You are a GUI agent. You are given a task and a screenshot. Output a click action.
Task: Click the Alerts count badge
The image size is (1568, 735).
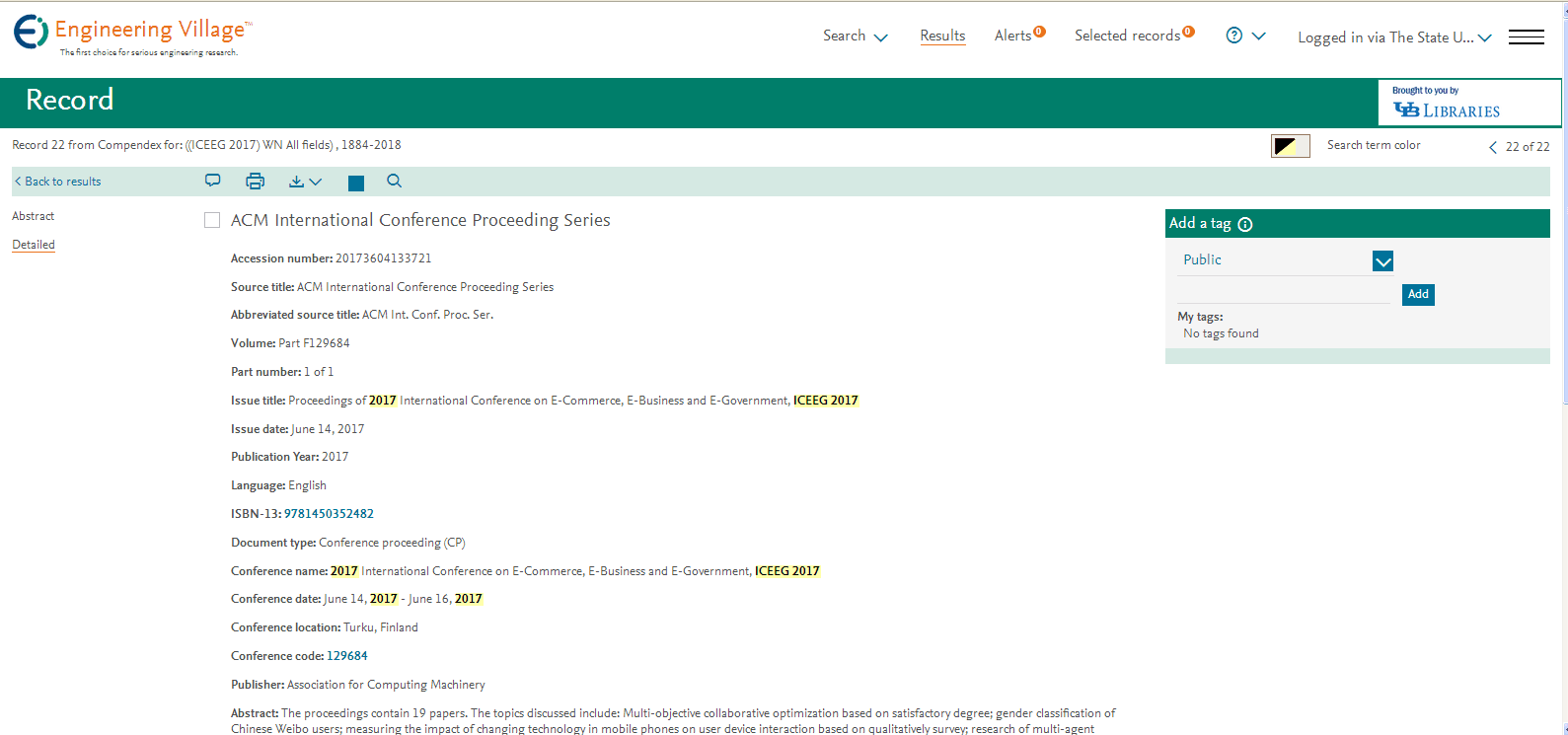point(1039,32)
